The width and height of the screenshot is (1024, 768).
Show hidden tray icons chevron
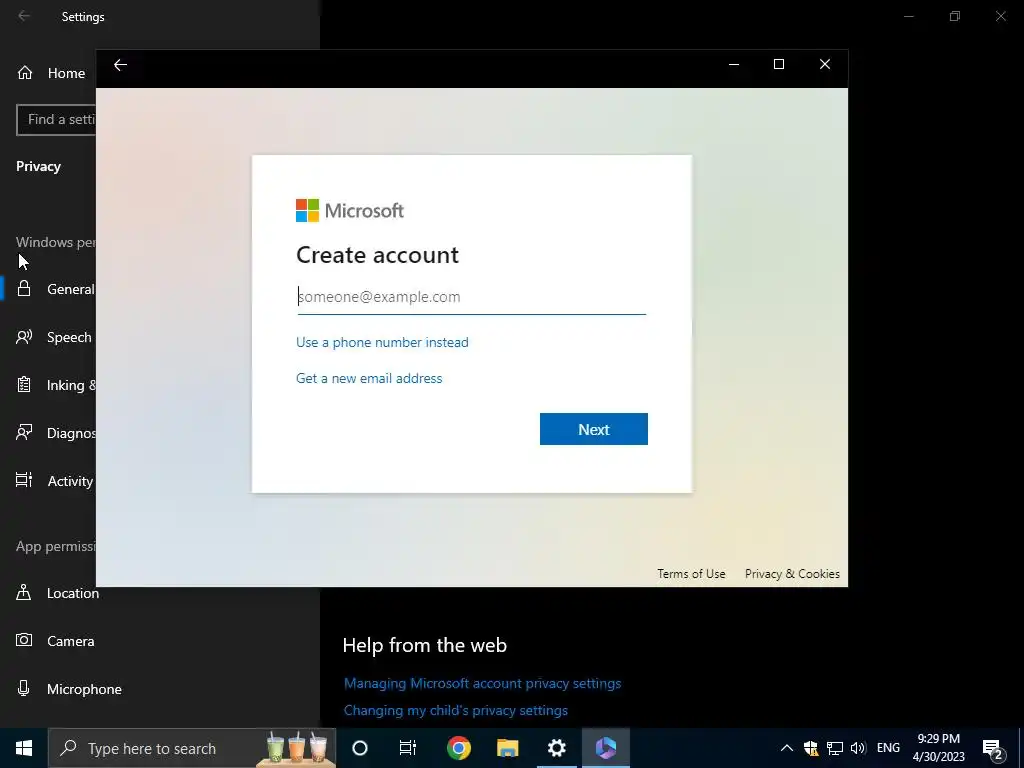[x=787, y=748]
